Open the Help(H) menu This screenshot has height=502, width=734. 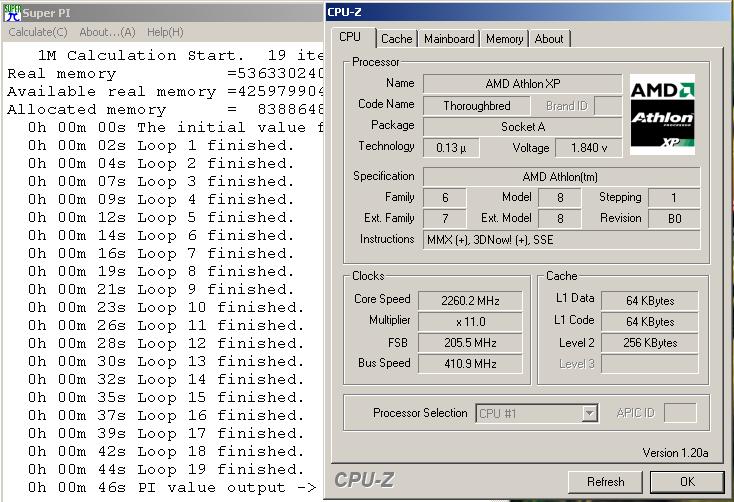click(x=164, y=32)
